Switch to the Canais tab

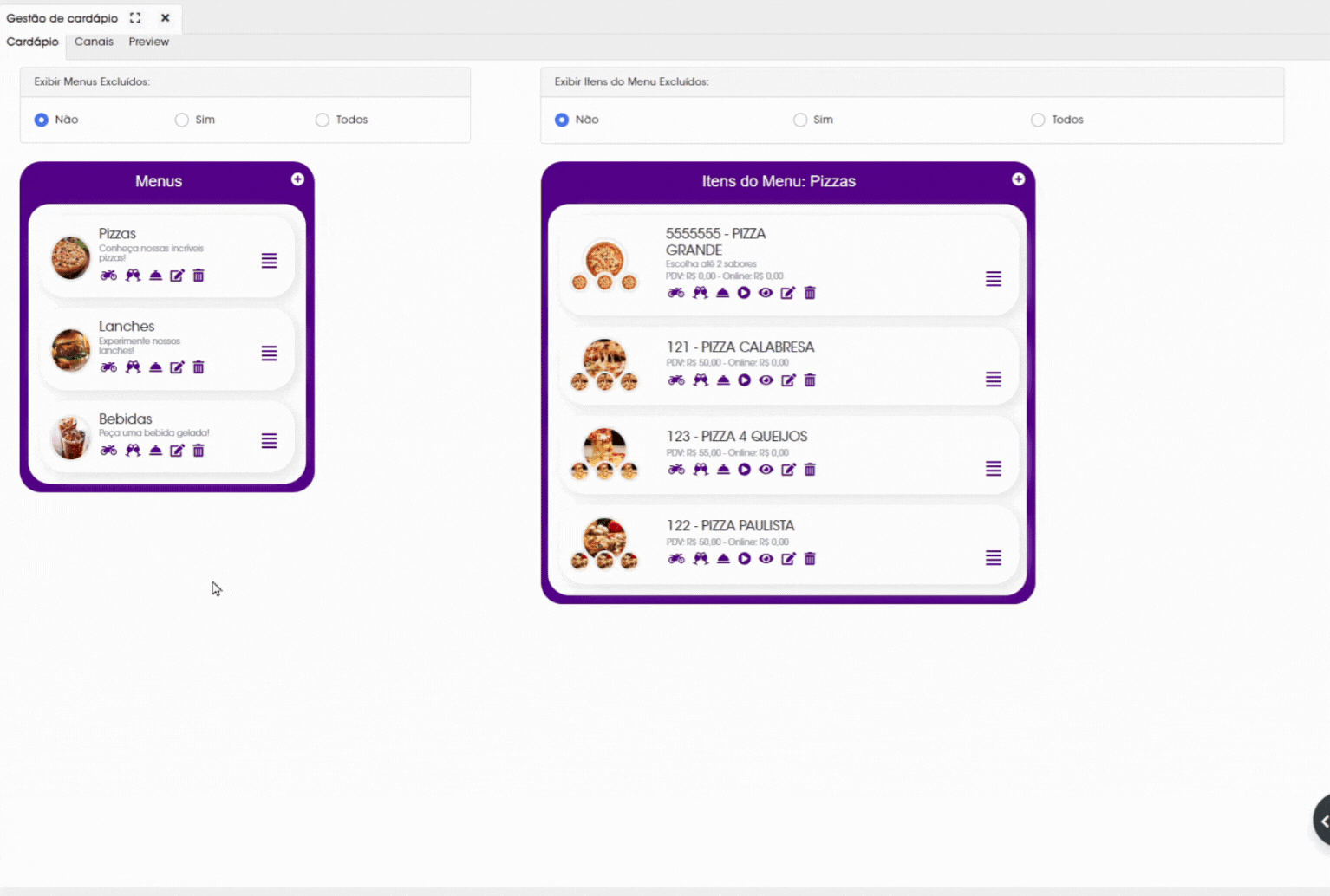94,42
